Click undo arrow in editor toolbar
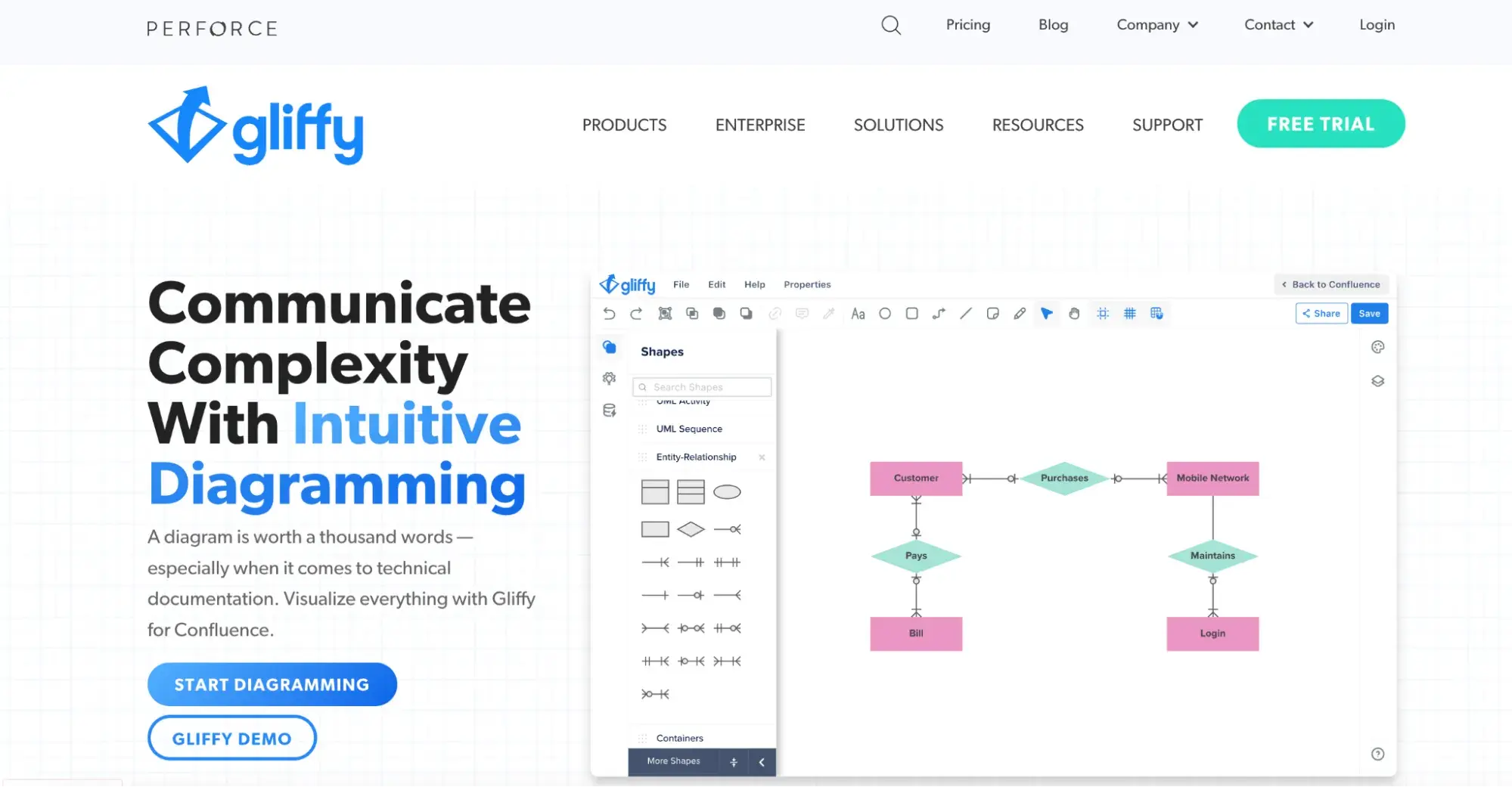The width and height of the screenshot is (1512, 787). pos(609,314)
